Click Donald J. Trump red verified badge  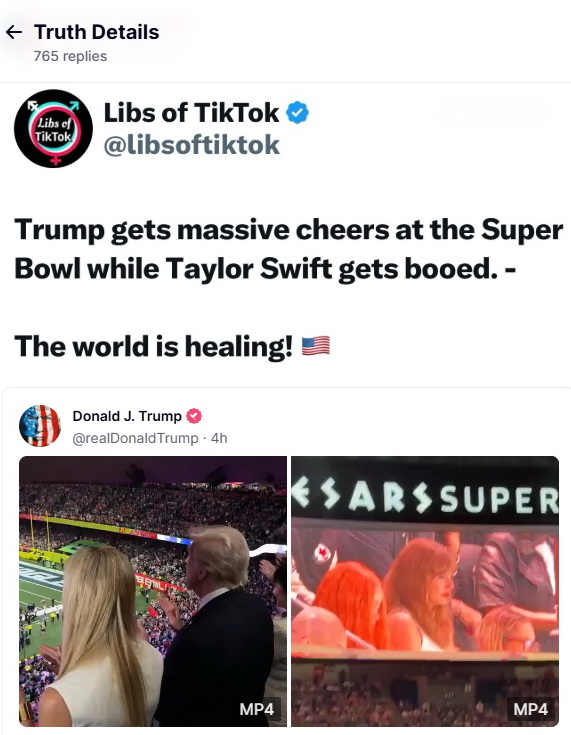194,416
